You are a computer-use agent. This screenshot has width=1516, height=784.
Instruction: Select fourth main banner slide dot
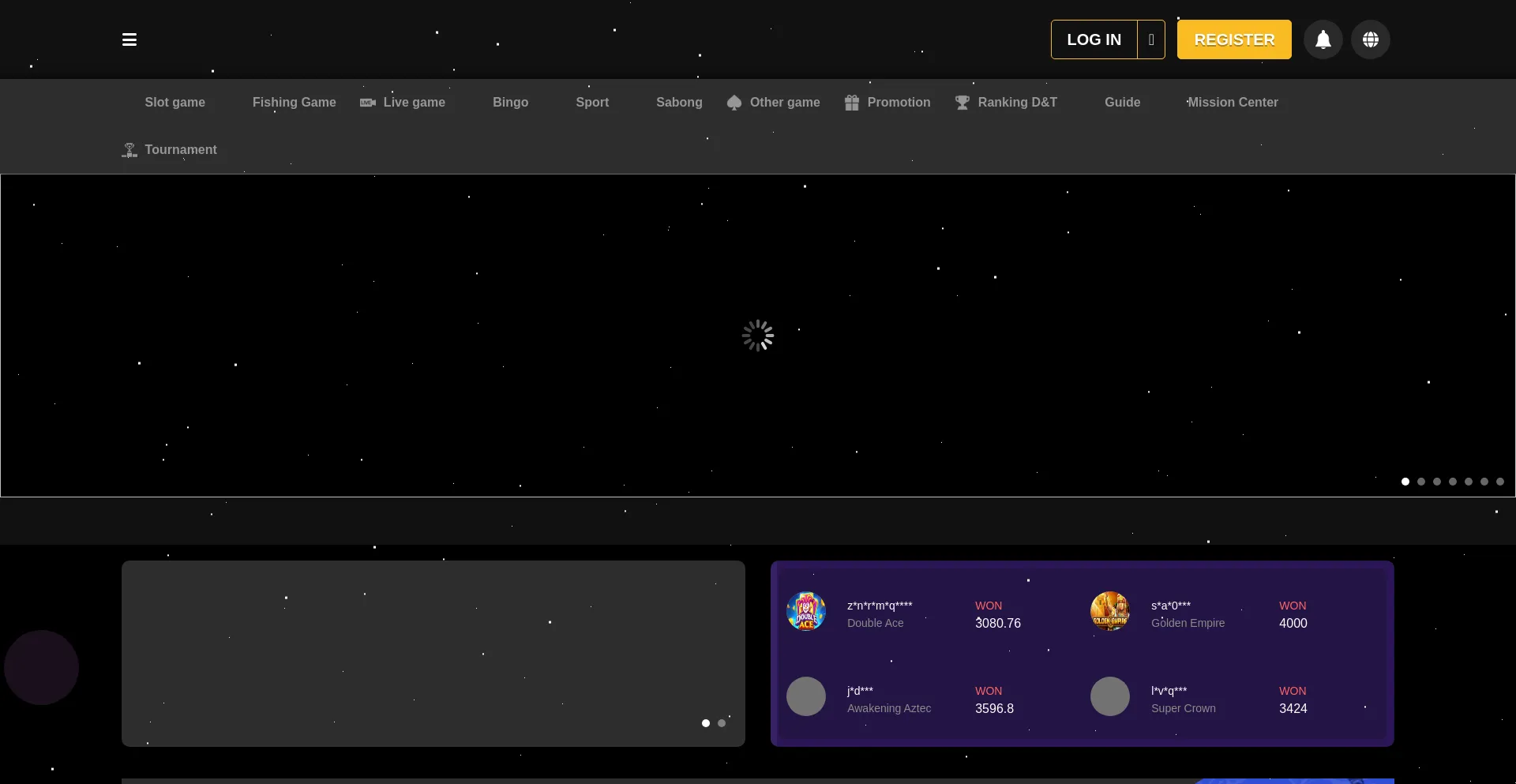(1453, 482)
